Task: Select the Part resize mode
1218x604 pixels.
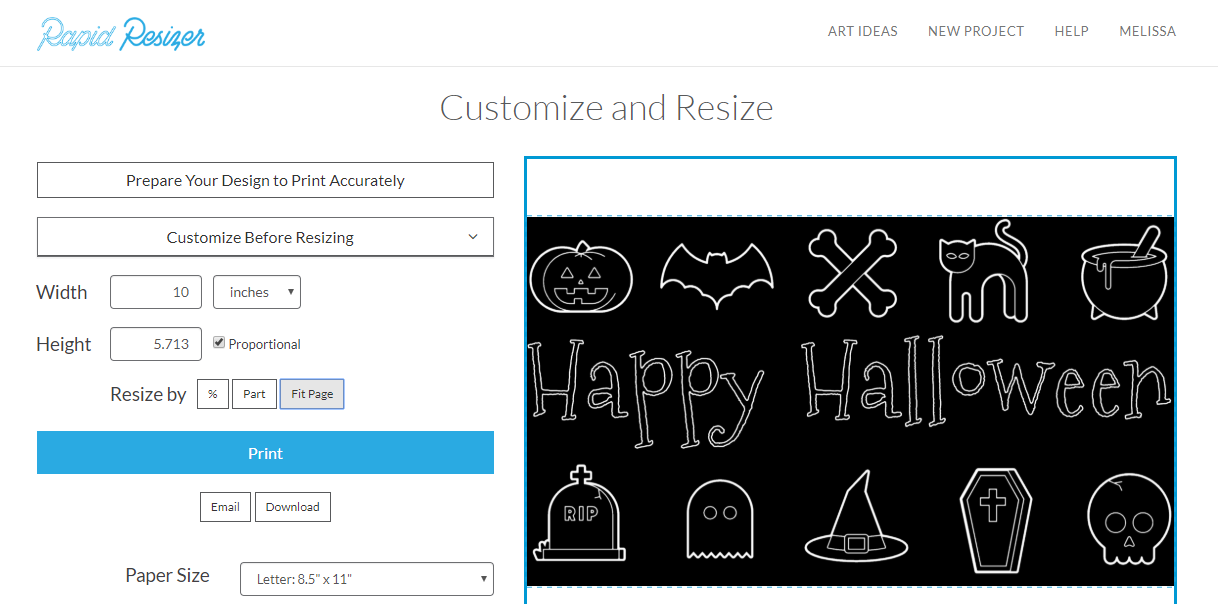Action: tap(254, 393)
